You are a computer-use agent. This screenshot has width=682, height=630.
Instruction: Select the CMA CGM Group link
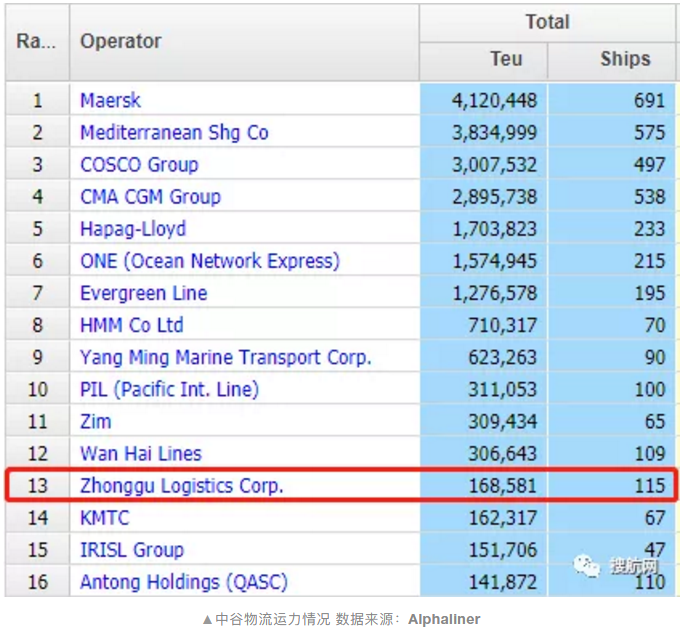click(x=150, y=196)
